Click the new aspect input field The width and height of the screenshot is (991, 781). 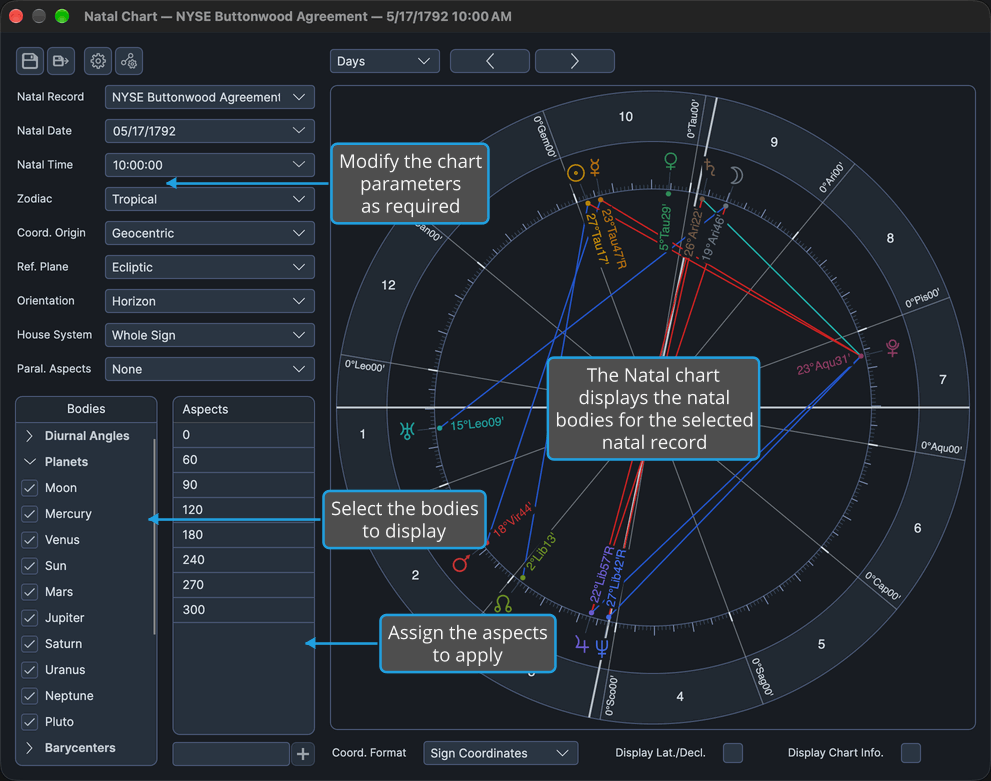click(x=231, y=754)
